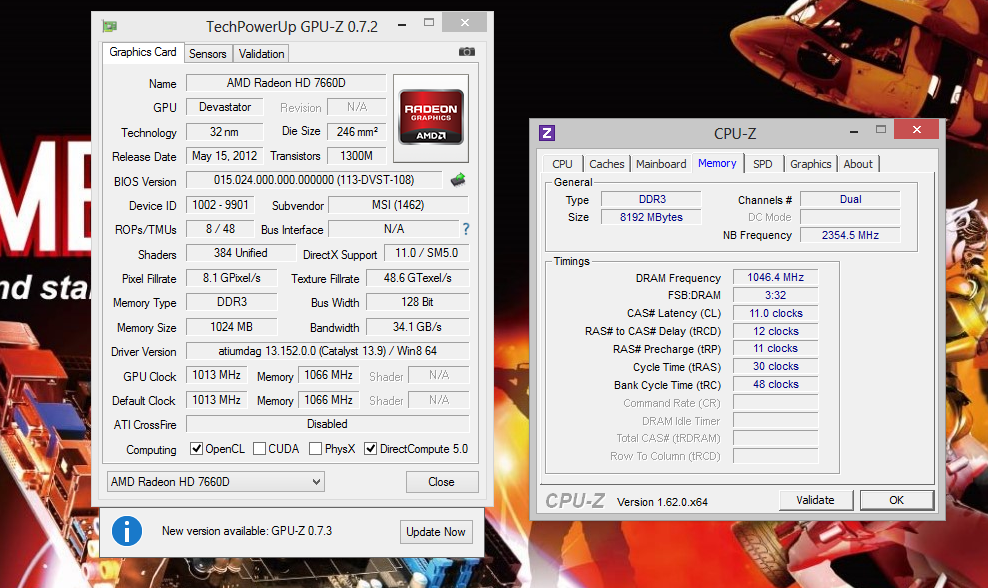This screenshot has width=988, height=588.
Task: Open the SPD tab in CPU-Z
Action: click(x=762, y=164)
